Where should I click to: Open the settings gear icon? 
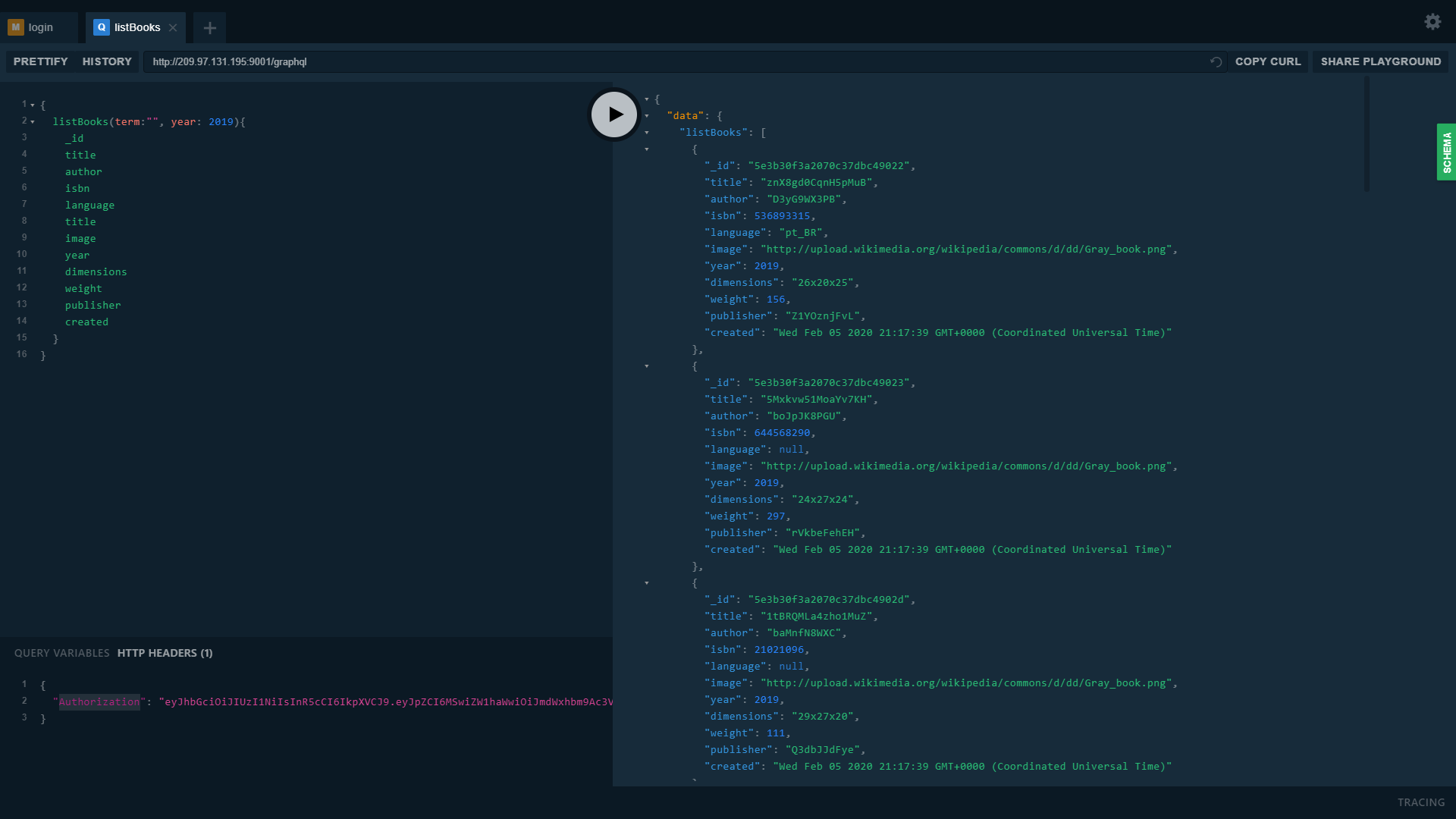pos(1432,22)
